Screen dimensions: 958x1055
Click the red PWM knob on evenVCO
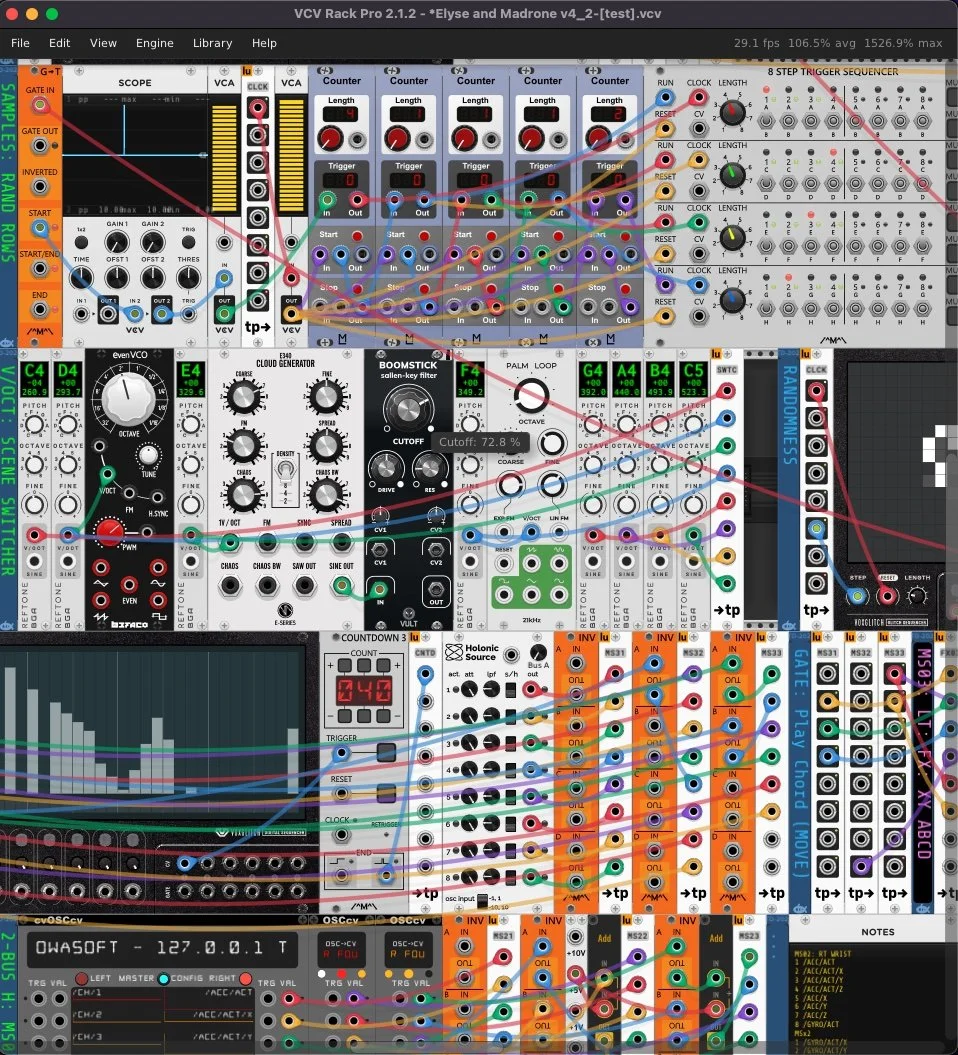click(109, 532)
